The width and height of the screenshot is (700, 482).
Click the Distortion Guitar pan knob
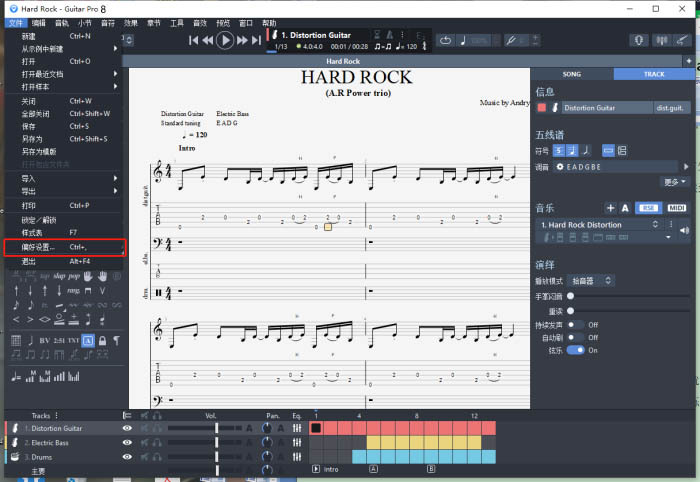point(266,428)
